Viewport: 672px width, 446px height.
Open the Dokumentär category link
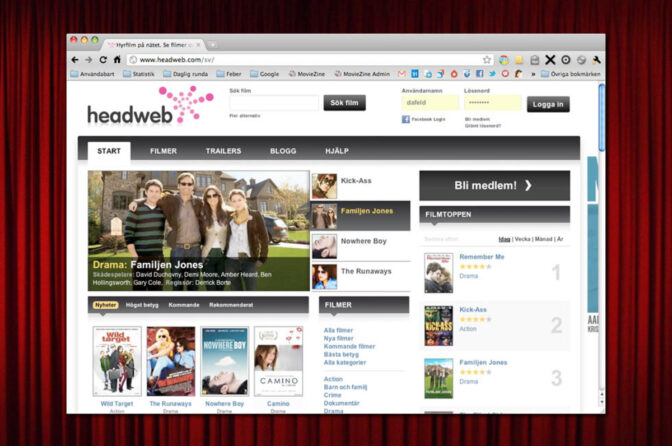pyautogui.click(x=342, y=403)
